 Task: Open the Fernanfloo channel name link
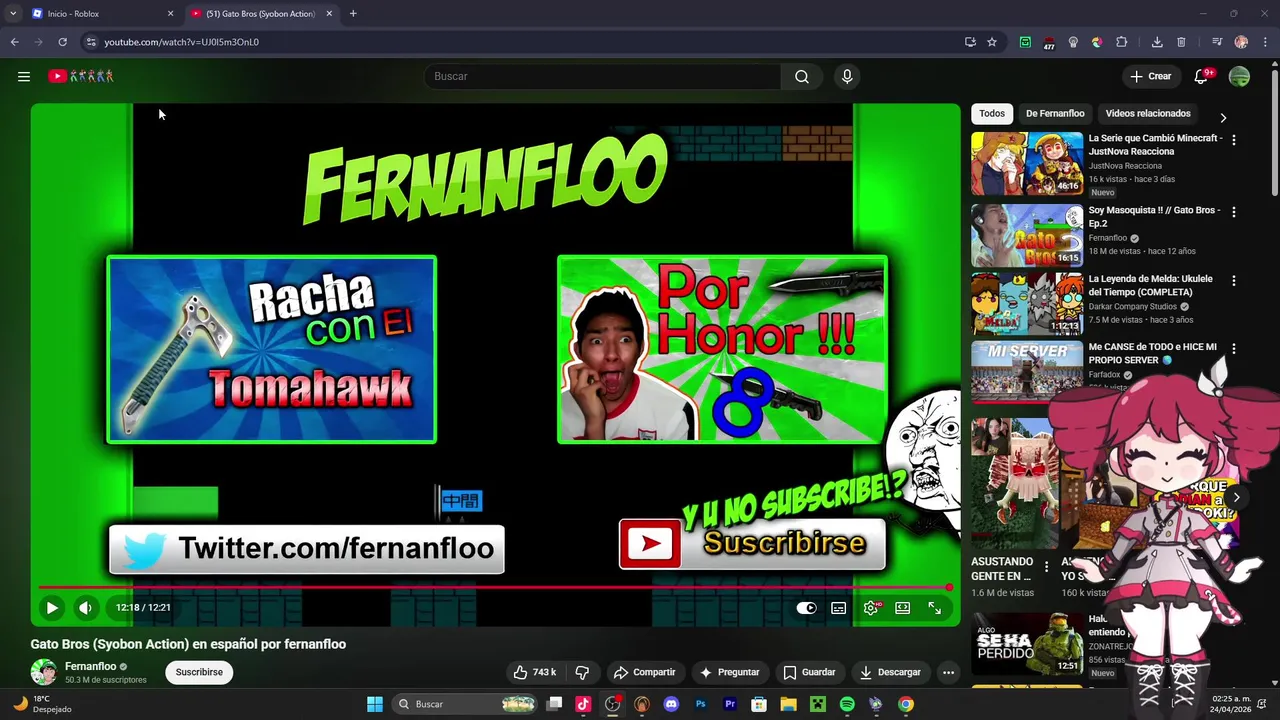click(x=90, y=666)
